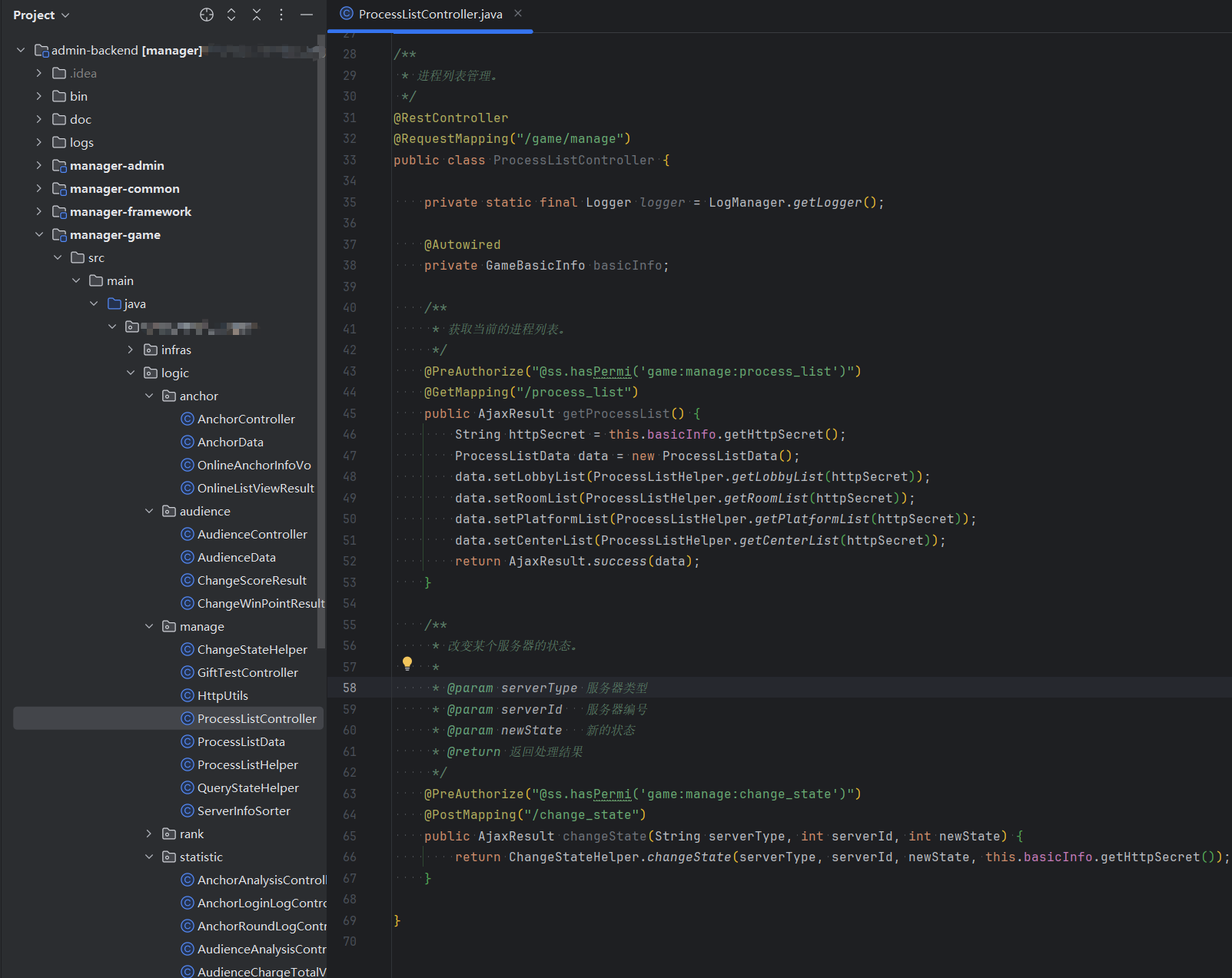Click the manager-game module folder icon

pos(59,234)
